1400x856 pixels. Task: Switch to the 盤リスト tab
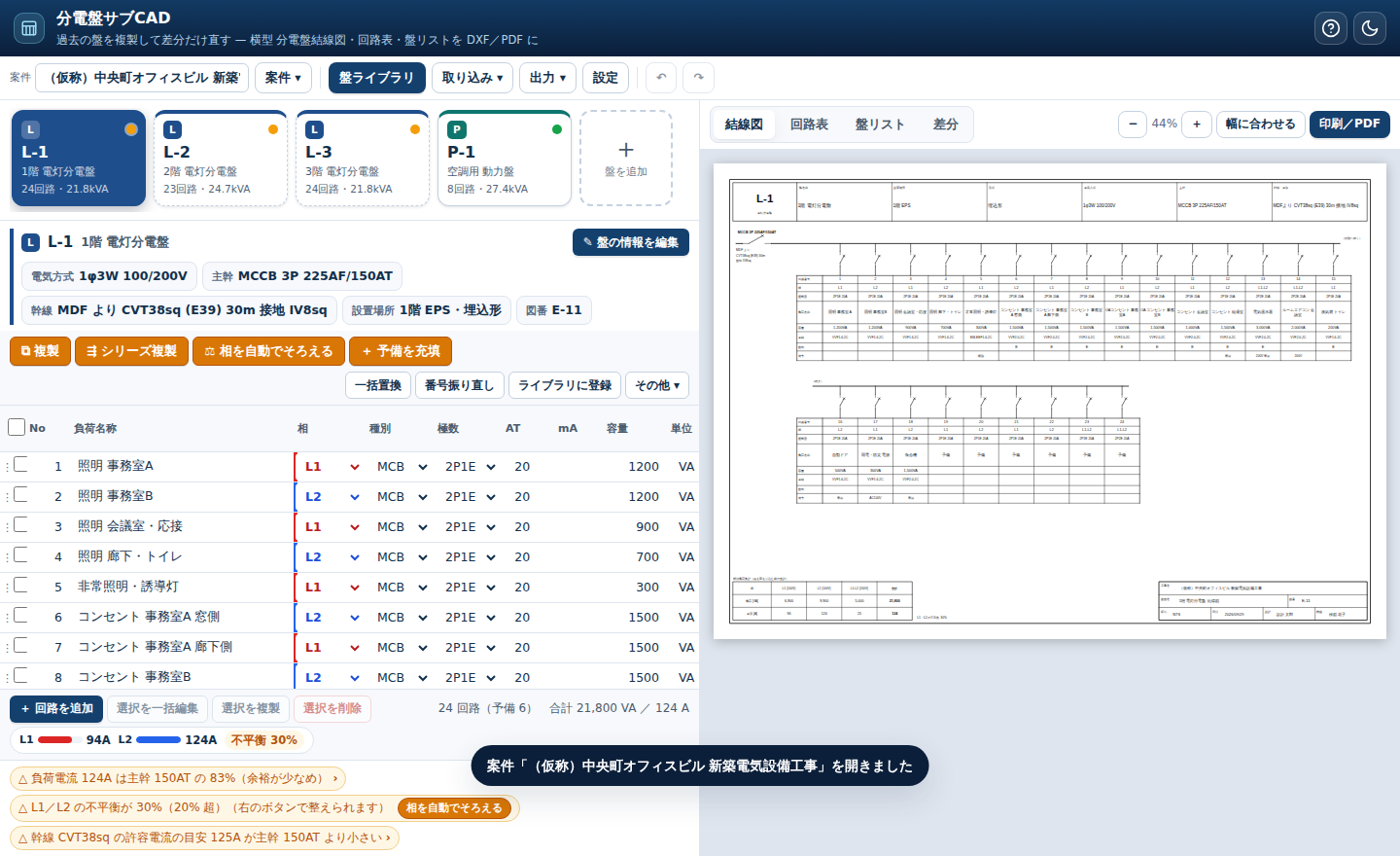click(x=880, y=125)
